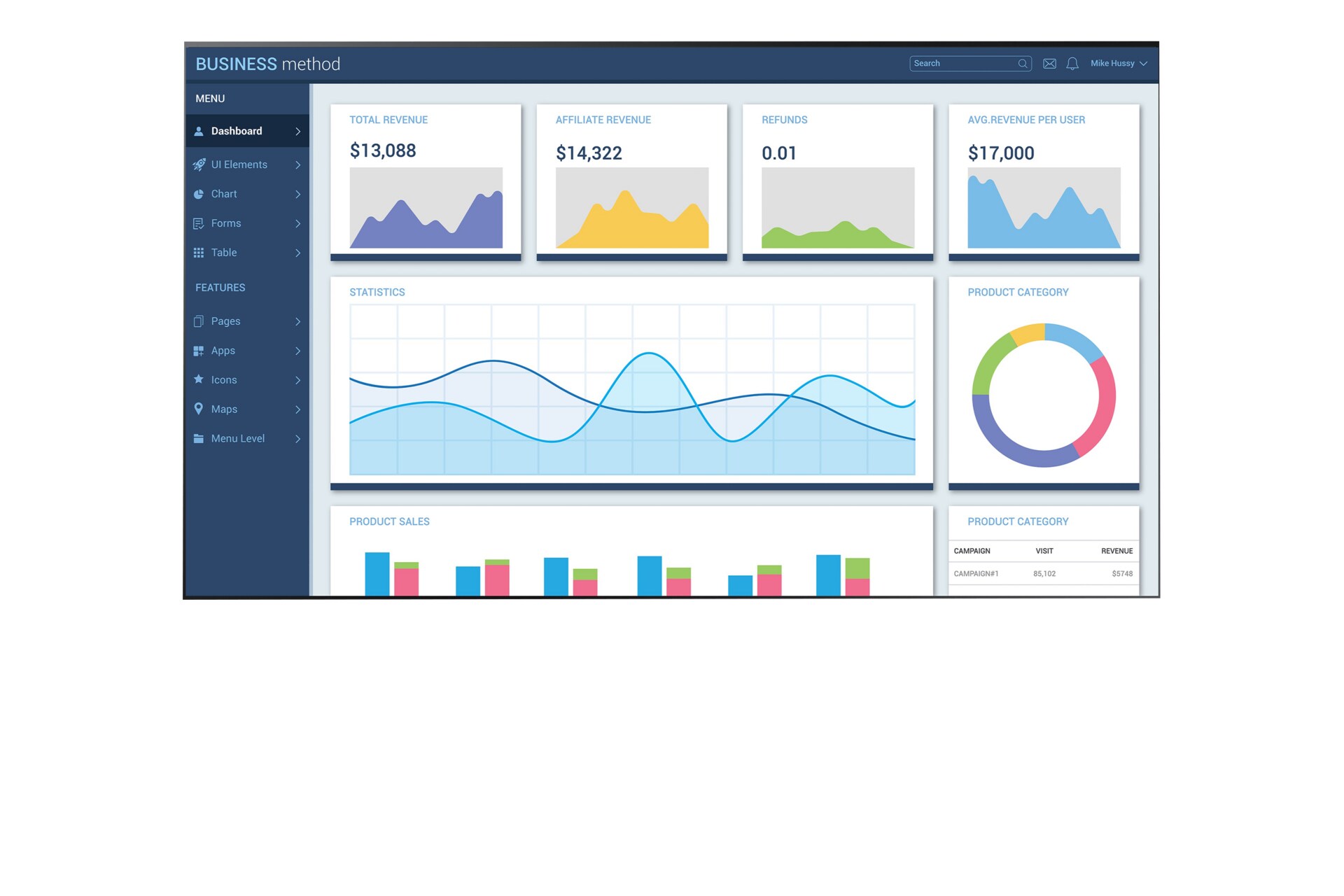This screenshot has height=896, width=1344.
Task: Click the Pages document icon
Action: pos(199,321)
